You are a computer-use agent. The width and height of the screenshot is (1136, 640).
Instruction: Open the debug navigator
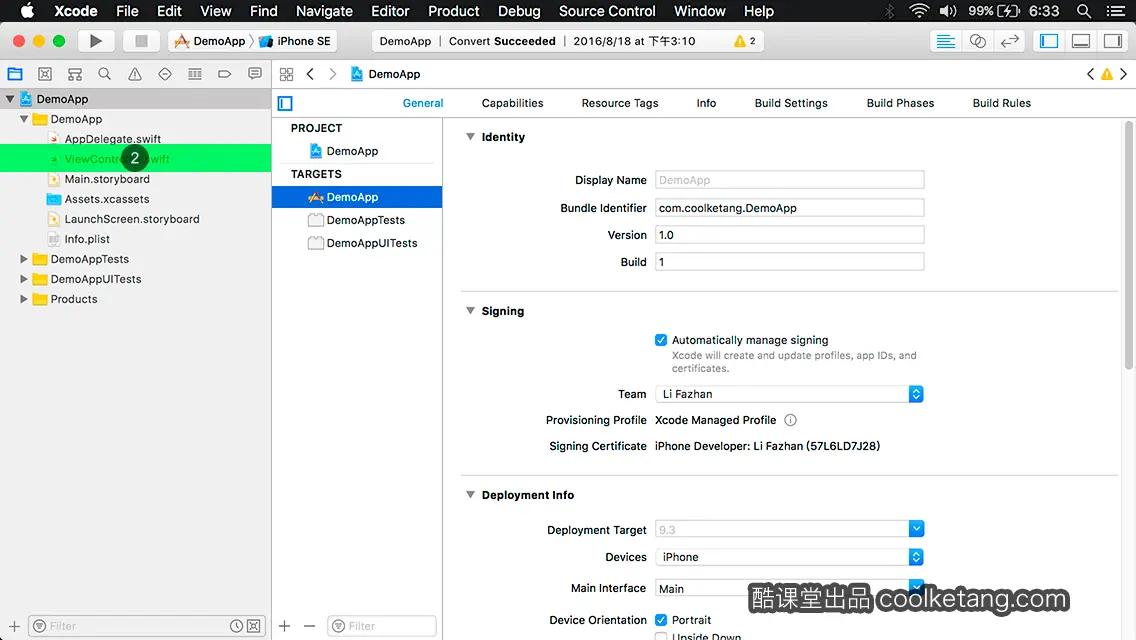click(195, 74)
